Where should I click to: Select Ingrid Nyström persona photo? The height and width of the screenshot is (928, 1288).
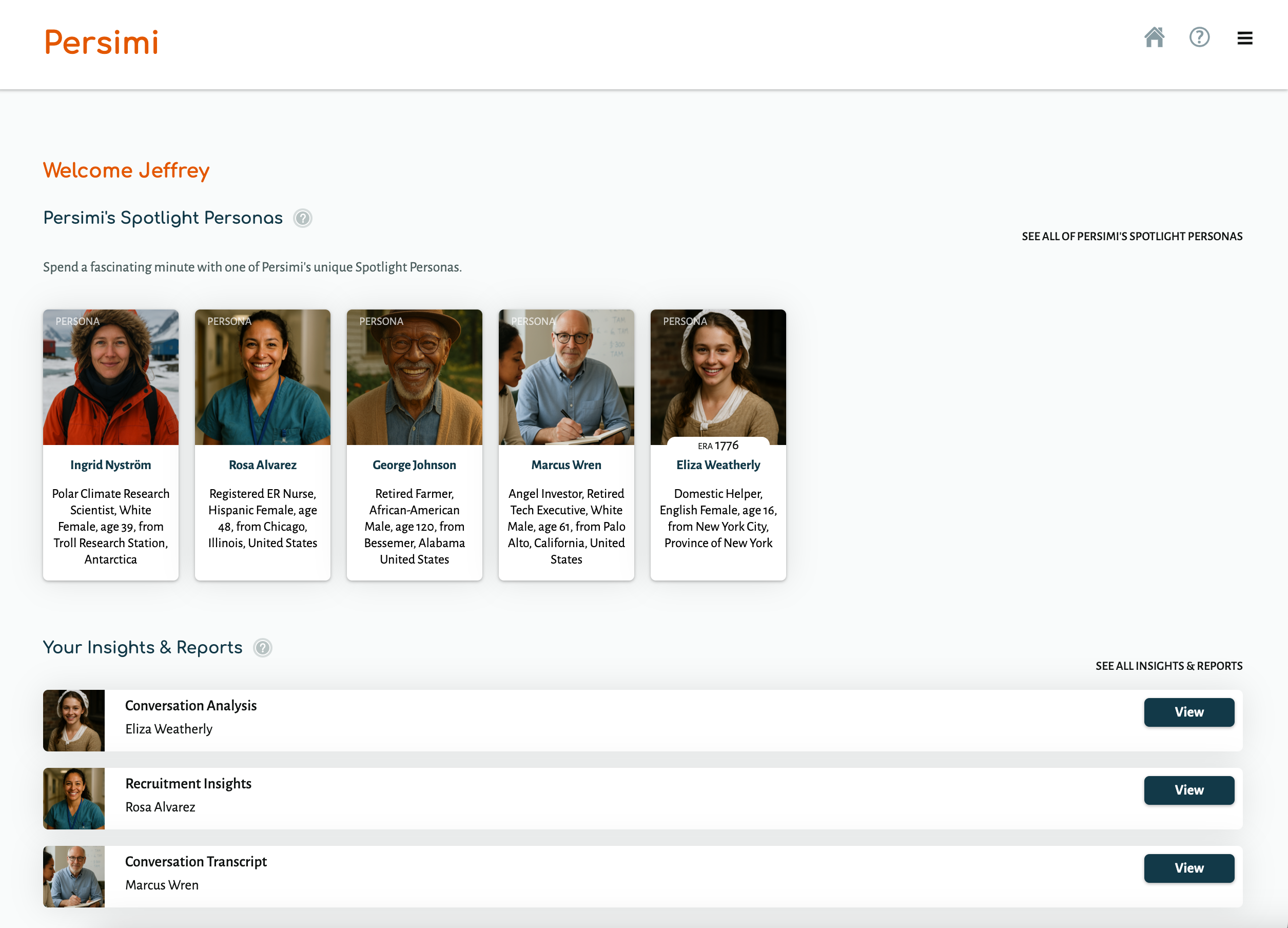click(x=111, y=377)
